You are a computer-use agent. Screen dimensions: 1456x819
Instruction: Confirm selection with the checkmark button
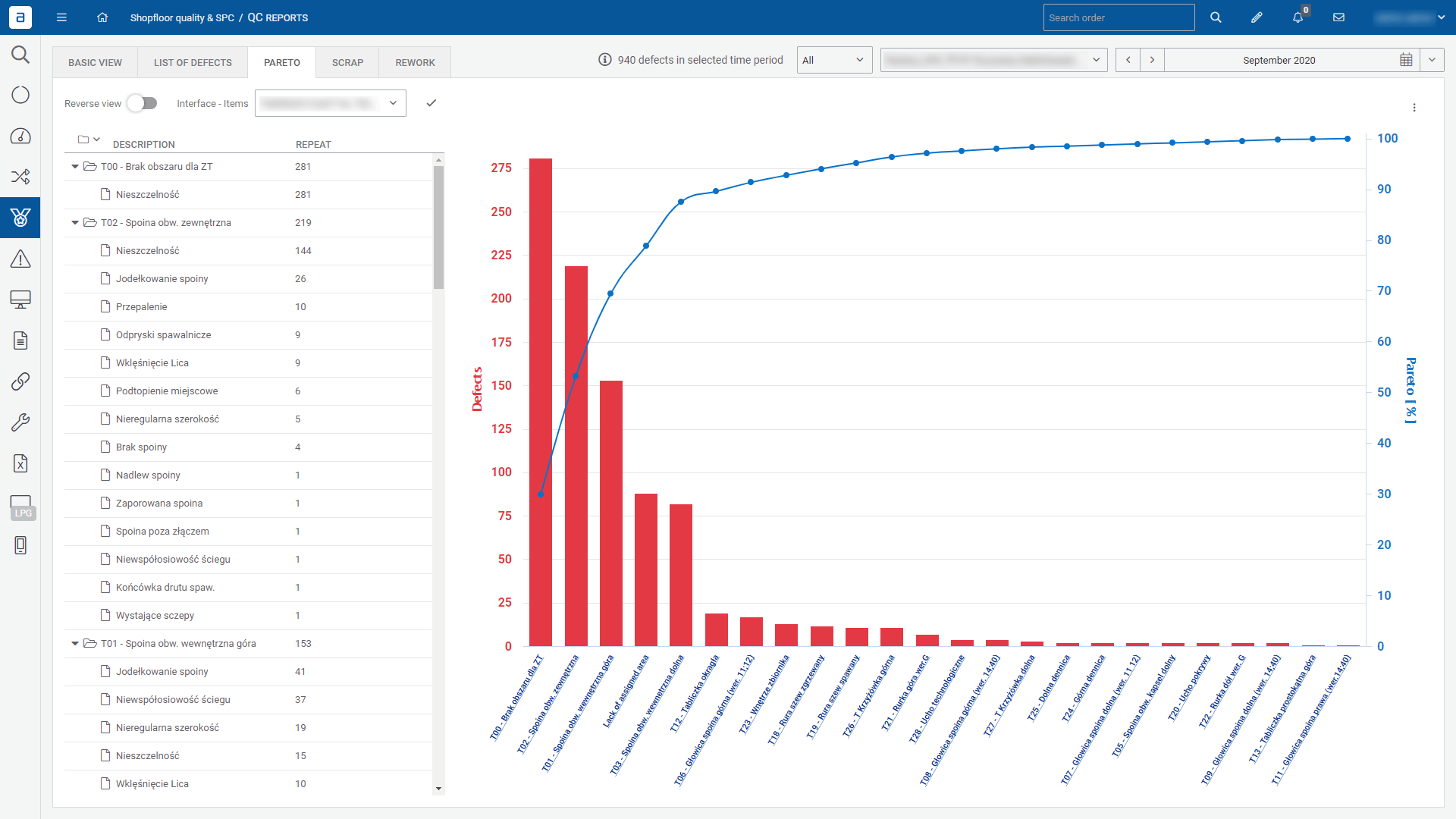(x=431, y=103)
